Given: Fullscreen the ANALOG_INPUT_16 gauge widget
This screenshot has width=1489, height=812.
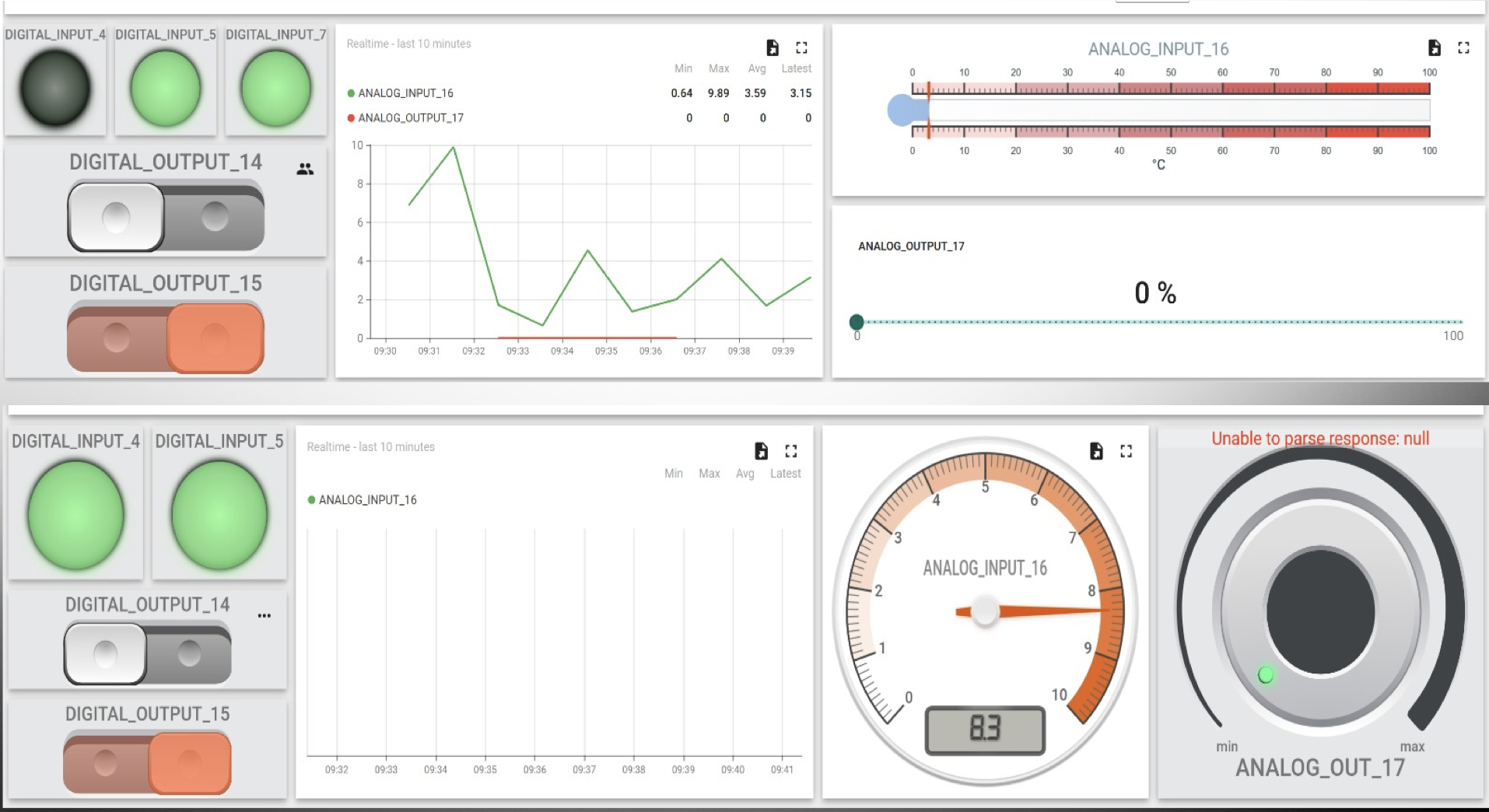Looking at the screenshot, I should click(1126, 451).
